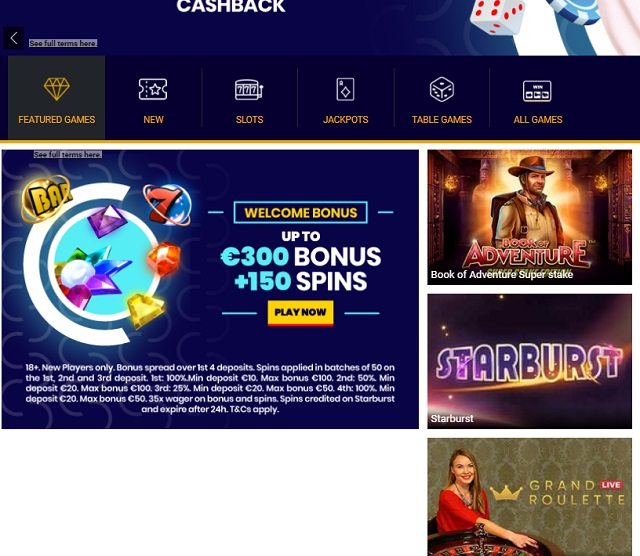Open See full terms link above welcome bonus
Image resolution: width=640 pixels, height=556 pixels.
click(68, 154)
